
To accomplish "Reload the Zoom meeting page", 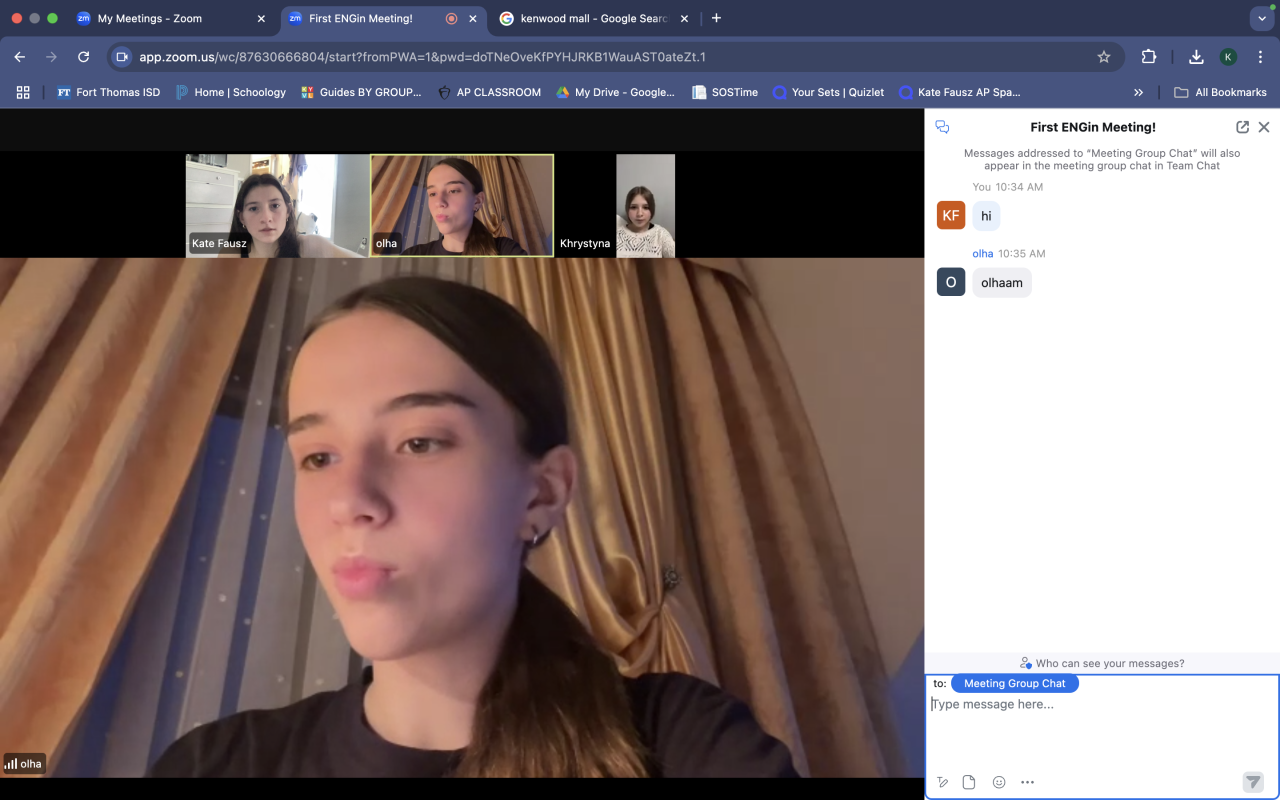I will [x=84, y=57].
